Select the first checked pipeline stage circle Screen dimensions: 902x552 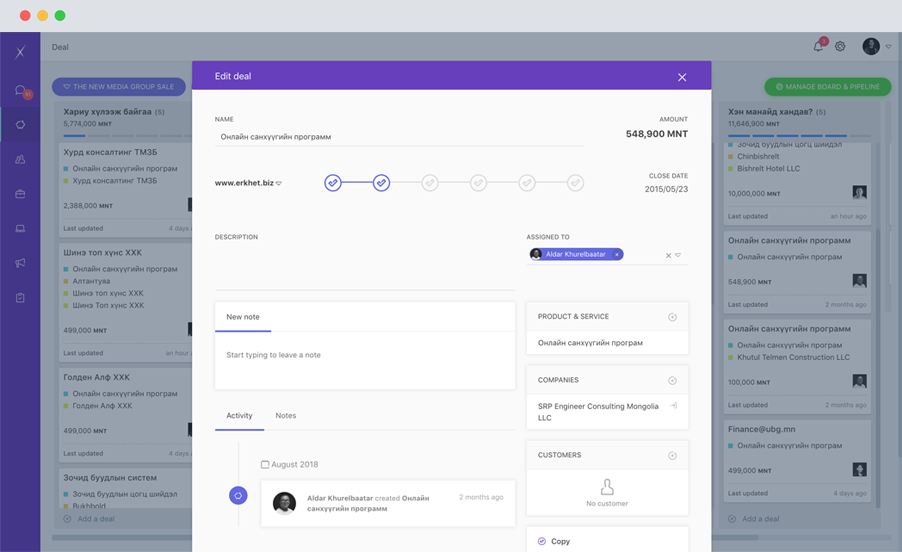(333, 183)
